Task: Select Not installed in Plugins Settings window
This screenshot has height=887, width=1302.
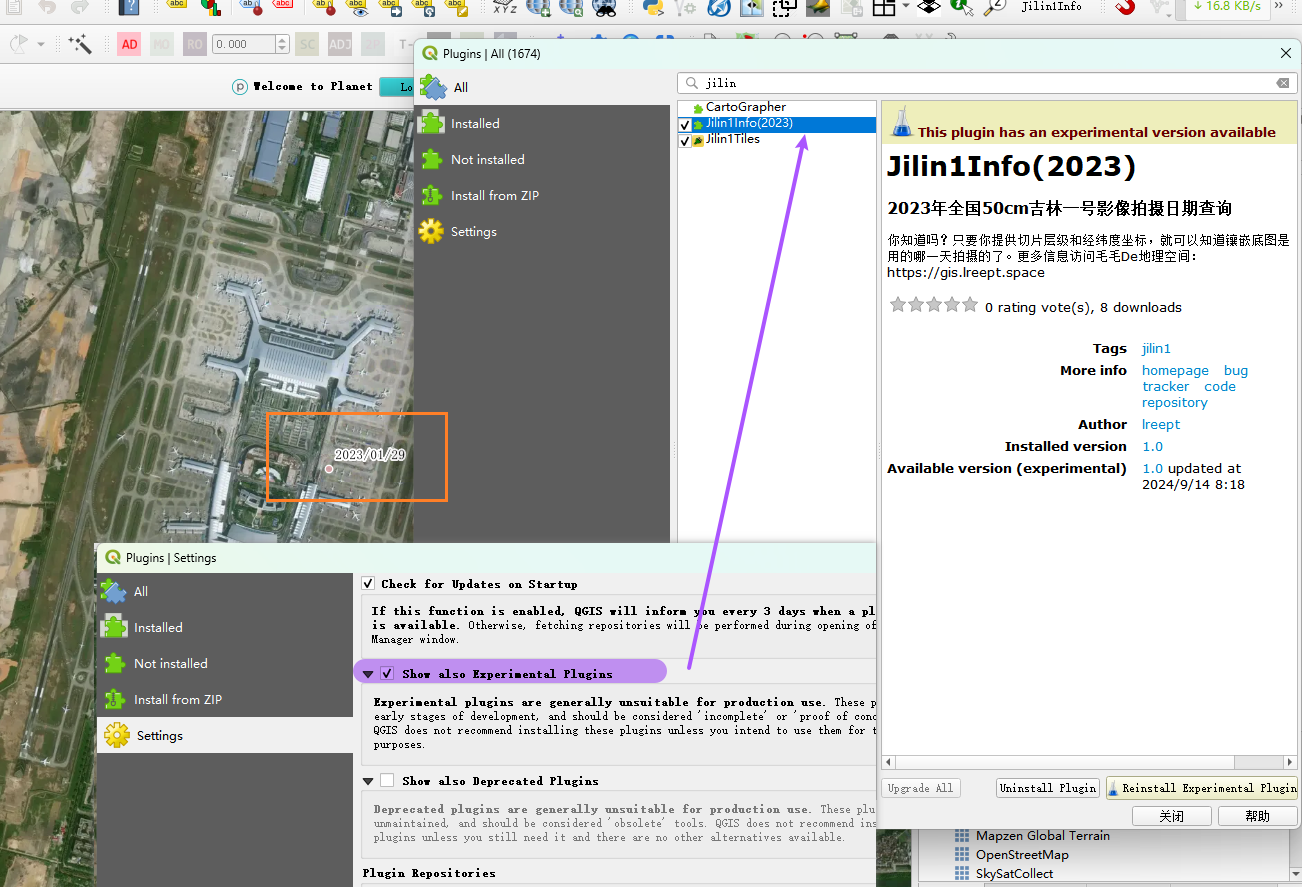Action: tap(225, 664)
